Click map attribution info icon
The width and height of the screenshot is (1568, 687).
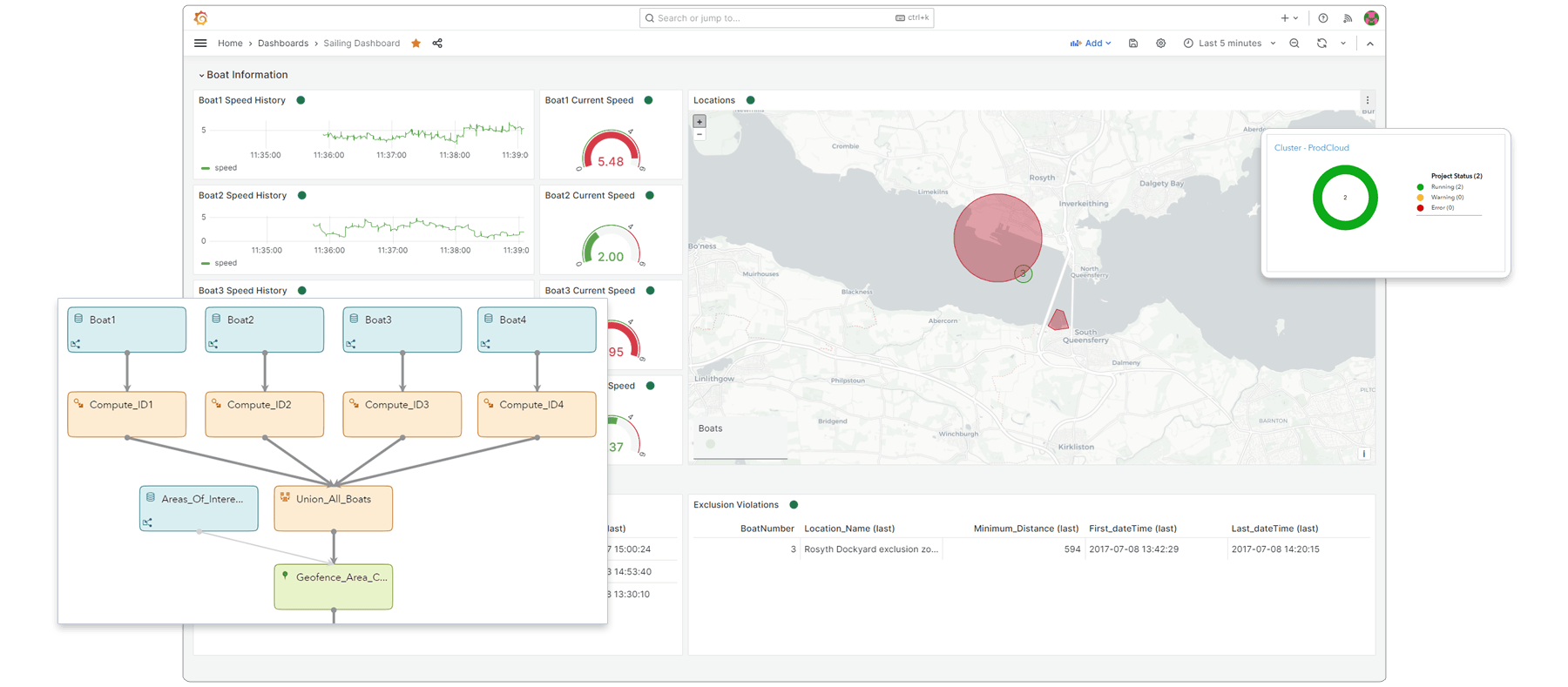click(1364, 454)
